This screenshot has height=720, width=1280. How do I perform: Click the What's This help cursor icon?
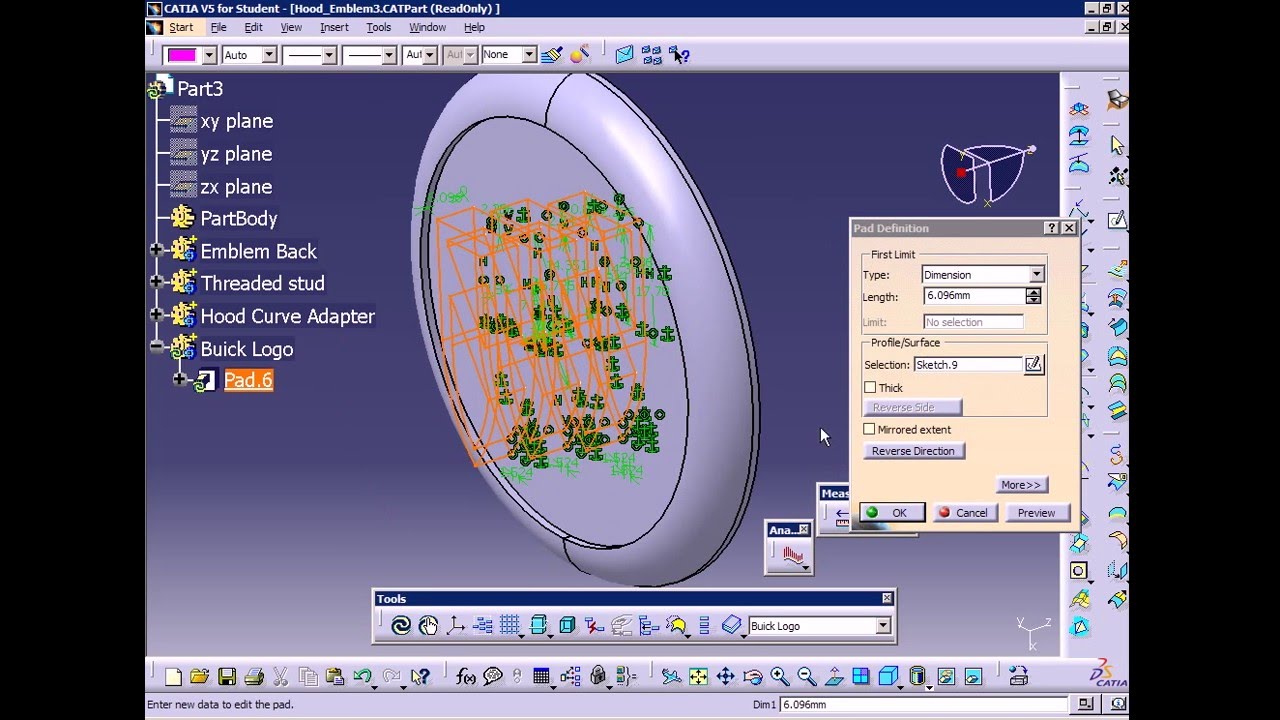420,677
